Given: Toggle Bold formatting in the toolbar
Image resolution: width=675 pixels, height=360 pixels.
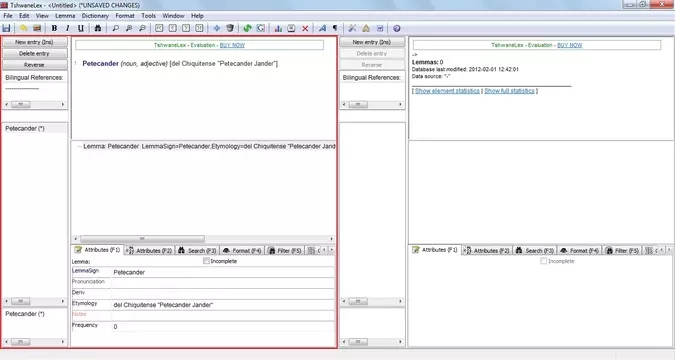Looking at the screenshot, I should click(x=54, y=28).
